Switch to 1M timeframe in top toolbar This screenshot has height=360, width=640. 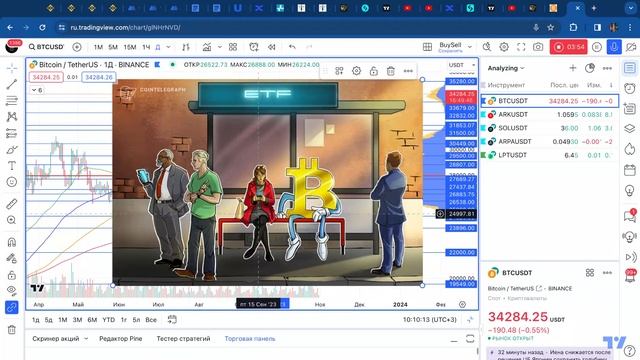click(x=98, y=47)
